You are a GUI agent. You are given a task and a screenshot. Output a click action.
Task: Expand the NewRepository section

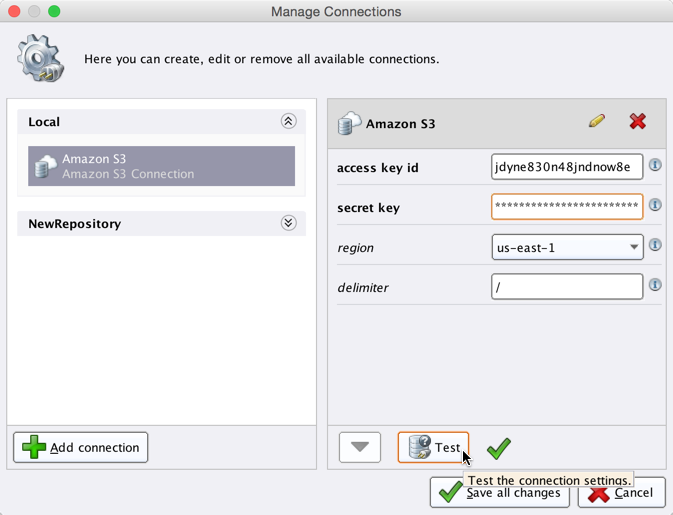288,223
